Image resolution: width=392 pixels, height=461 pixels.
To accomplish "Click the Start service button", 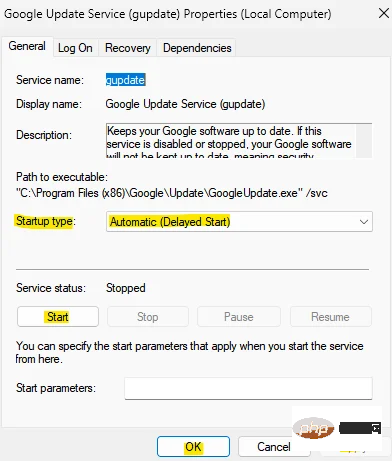I will [58, 317].
